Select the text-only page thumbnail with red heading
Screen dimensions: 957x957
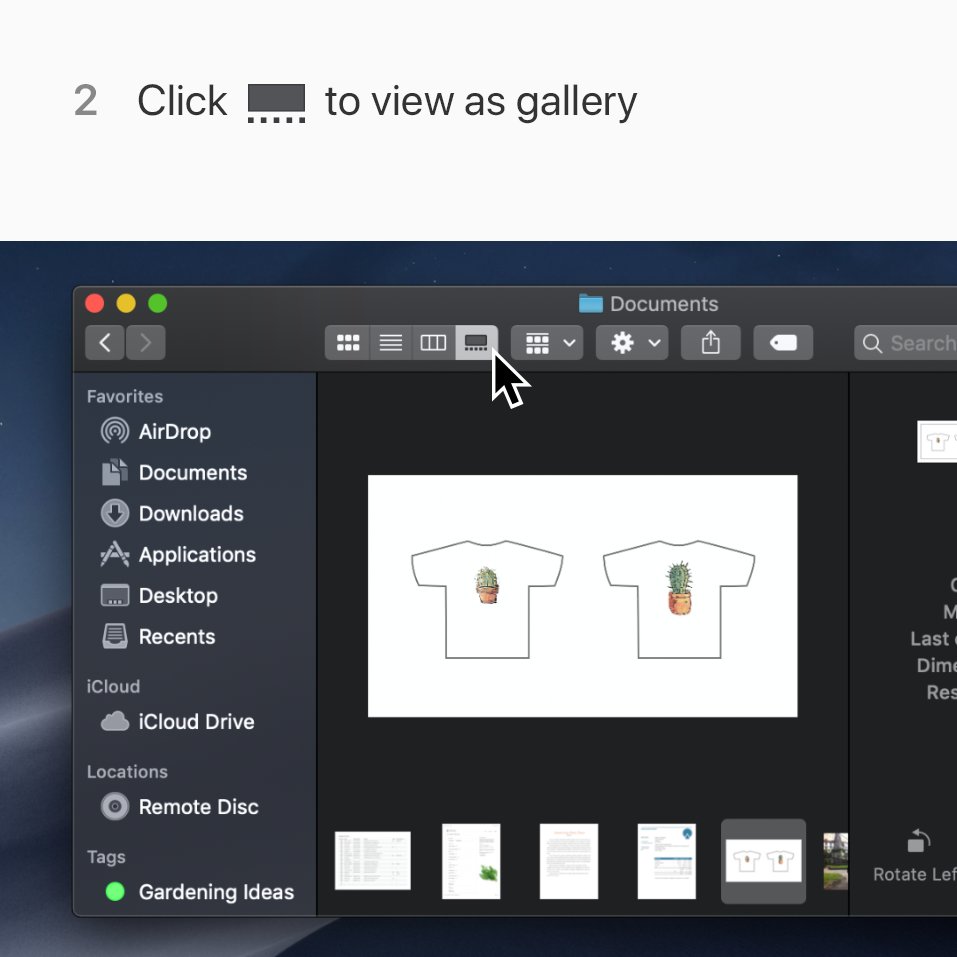coord(569,861)
